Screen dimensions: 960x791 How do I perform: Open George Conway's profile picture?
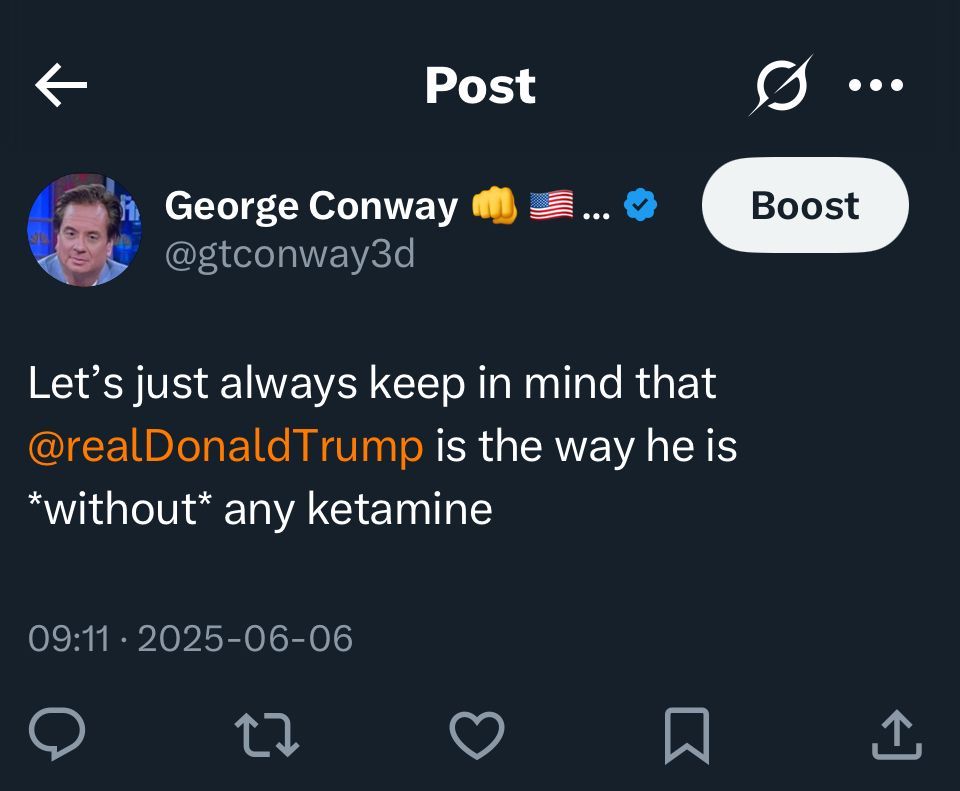pos(84,230)
